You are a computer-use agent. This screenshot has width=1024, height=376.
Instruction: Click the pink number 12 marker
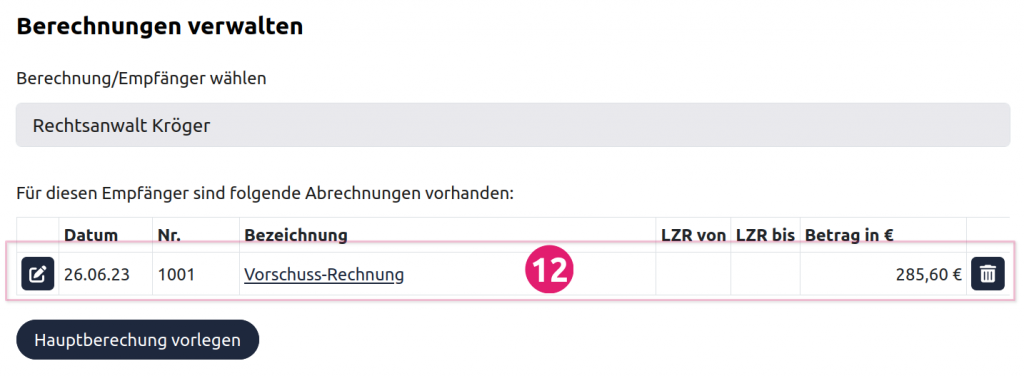pos(549,270)
